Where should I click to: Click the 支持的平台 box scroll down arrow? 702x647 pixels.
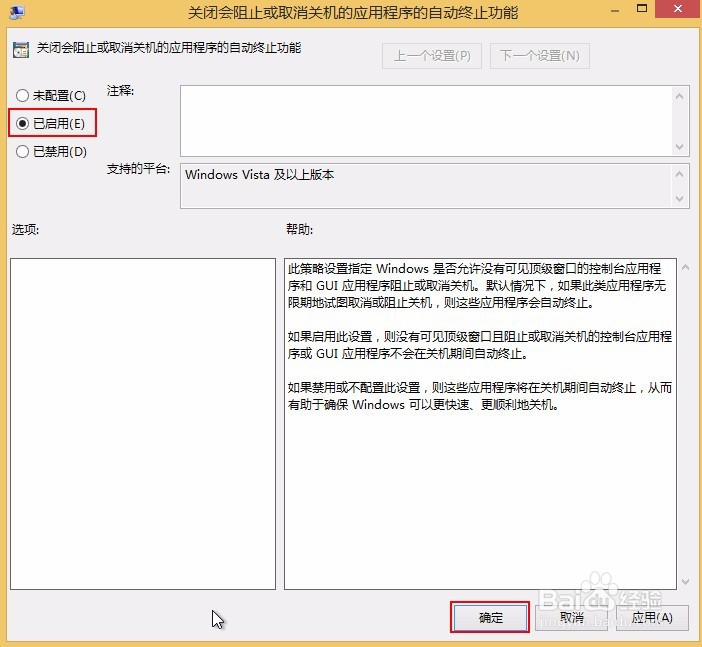(679, 198)
